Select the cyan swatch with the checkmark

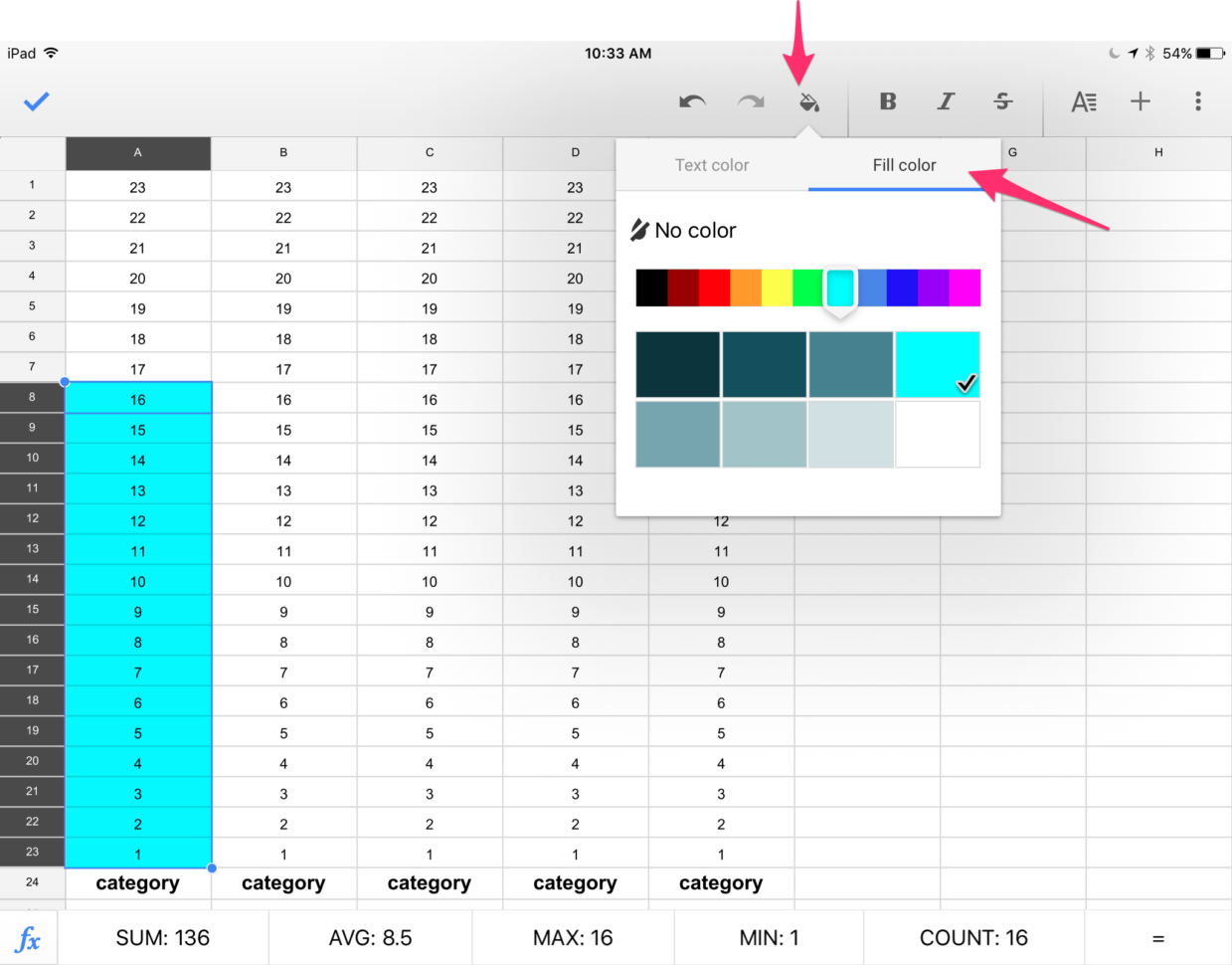[938, 363]
